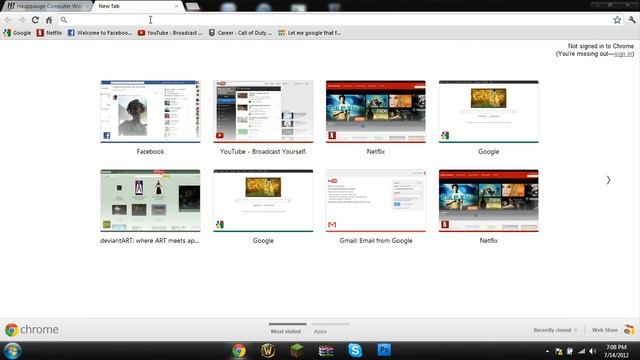Open the second-row Google thumbnail

[263, 201]
